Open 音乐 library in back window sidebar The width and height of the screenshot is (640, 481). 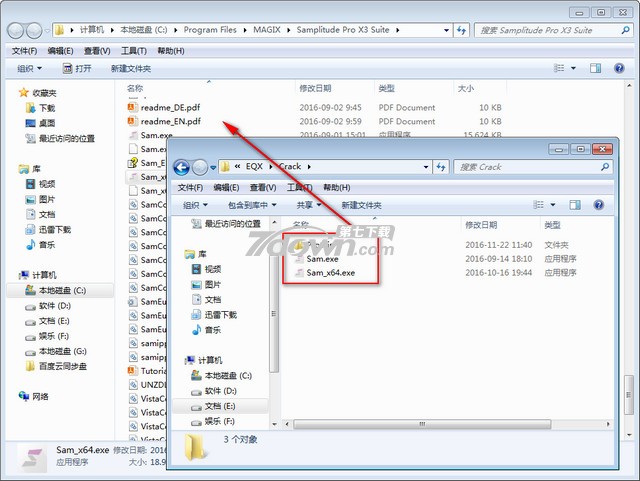point(40,245)
